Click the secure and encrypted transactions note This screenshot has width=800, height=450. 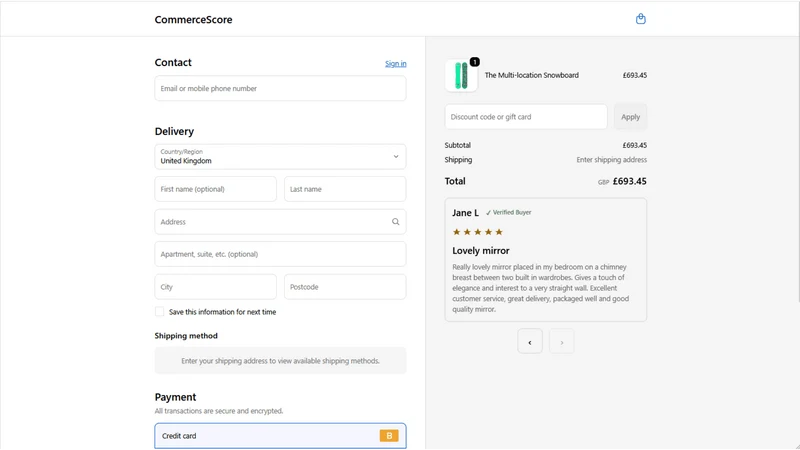point(219,411)
